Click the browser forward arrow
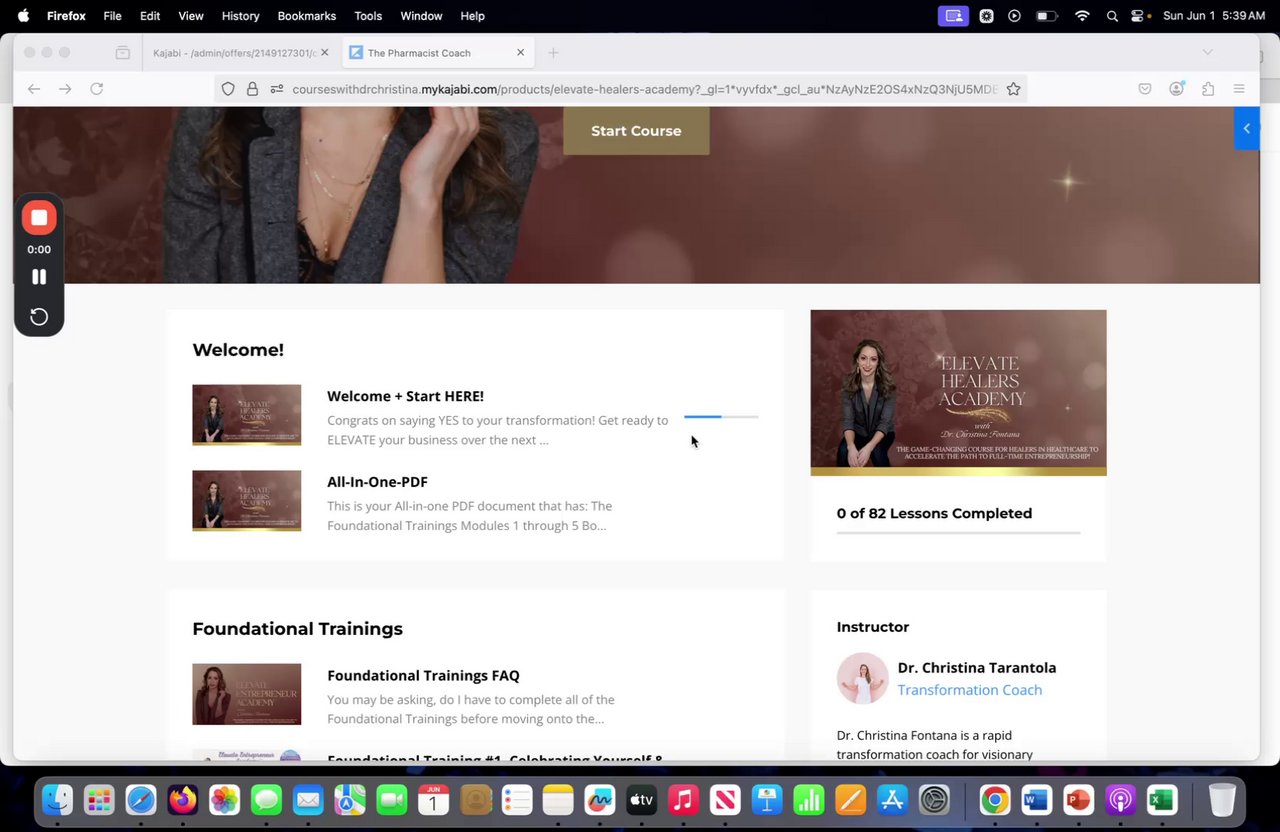The height and width of the screenshot is (832, 1280). (x=65, y=89)
